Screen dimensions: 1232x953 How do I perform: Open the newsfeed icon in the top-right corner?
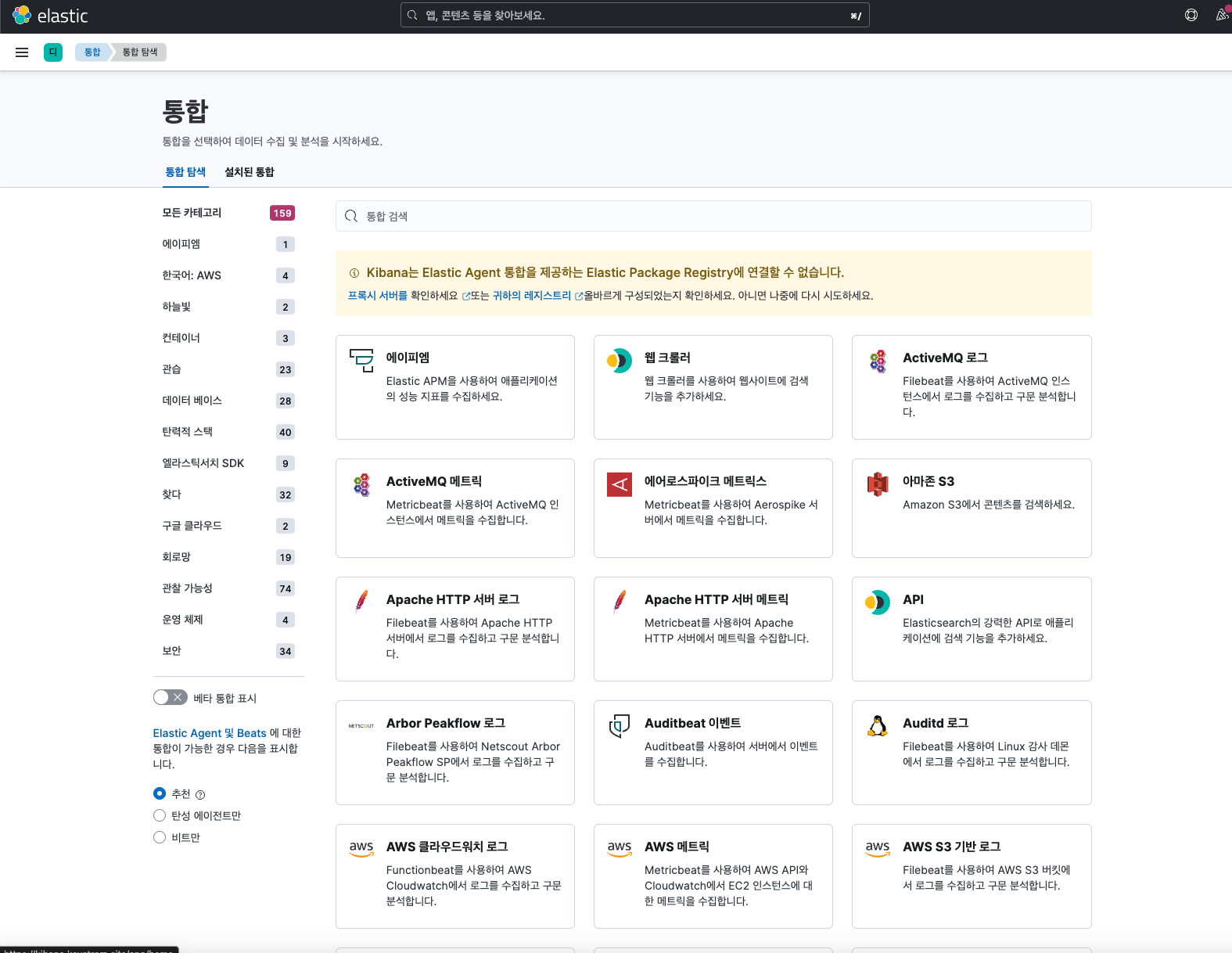click(x=1223, y=15)
